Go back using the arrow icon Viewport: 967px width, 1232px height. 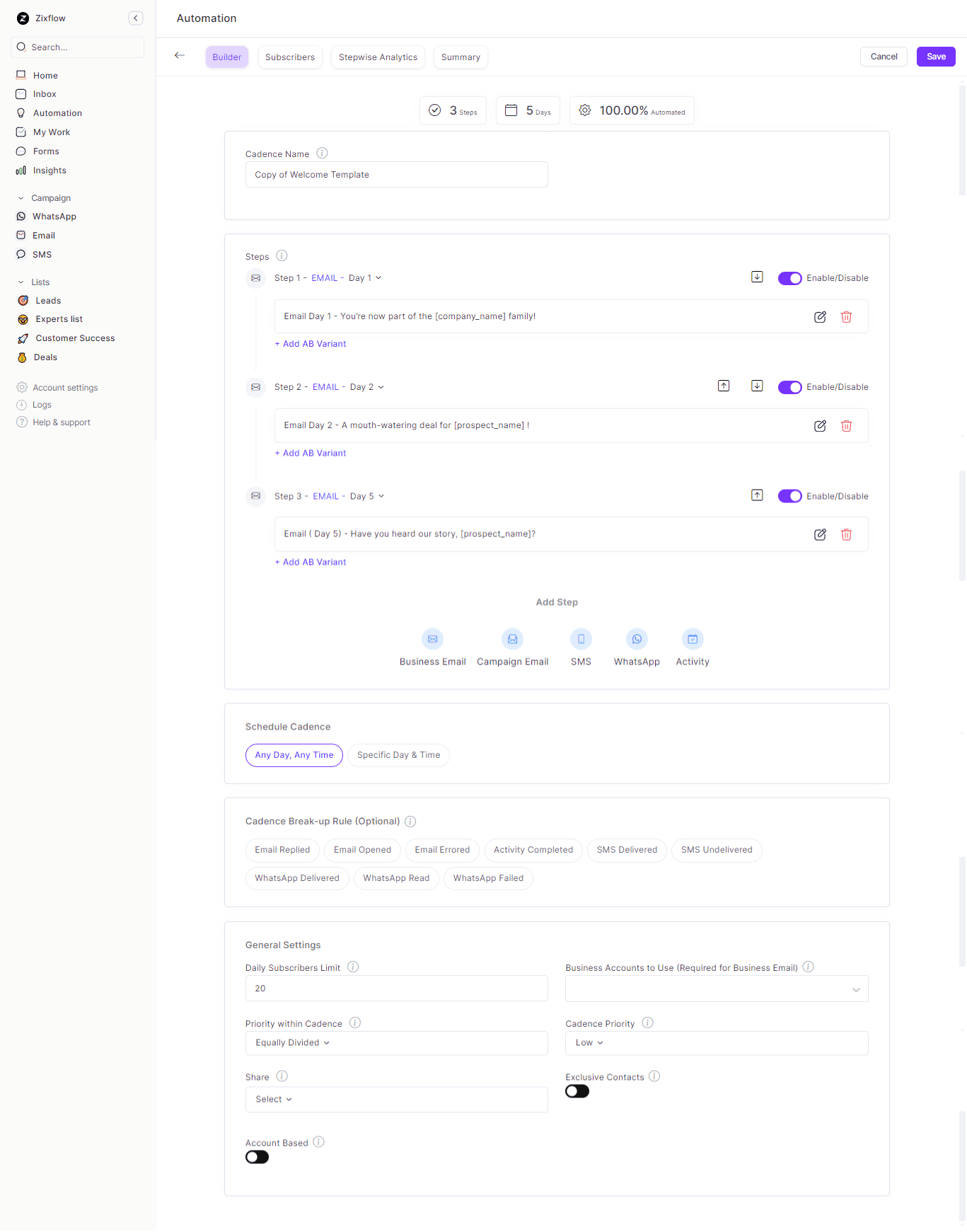[180, 56]
